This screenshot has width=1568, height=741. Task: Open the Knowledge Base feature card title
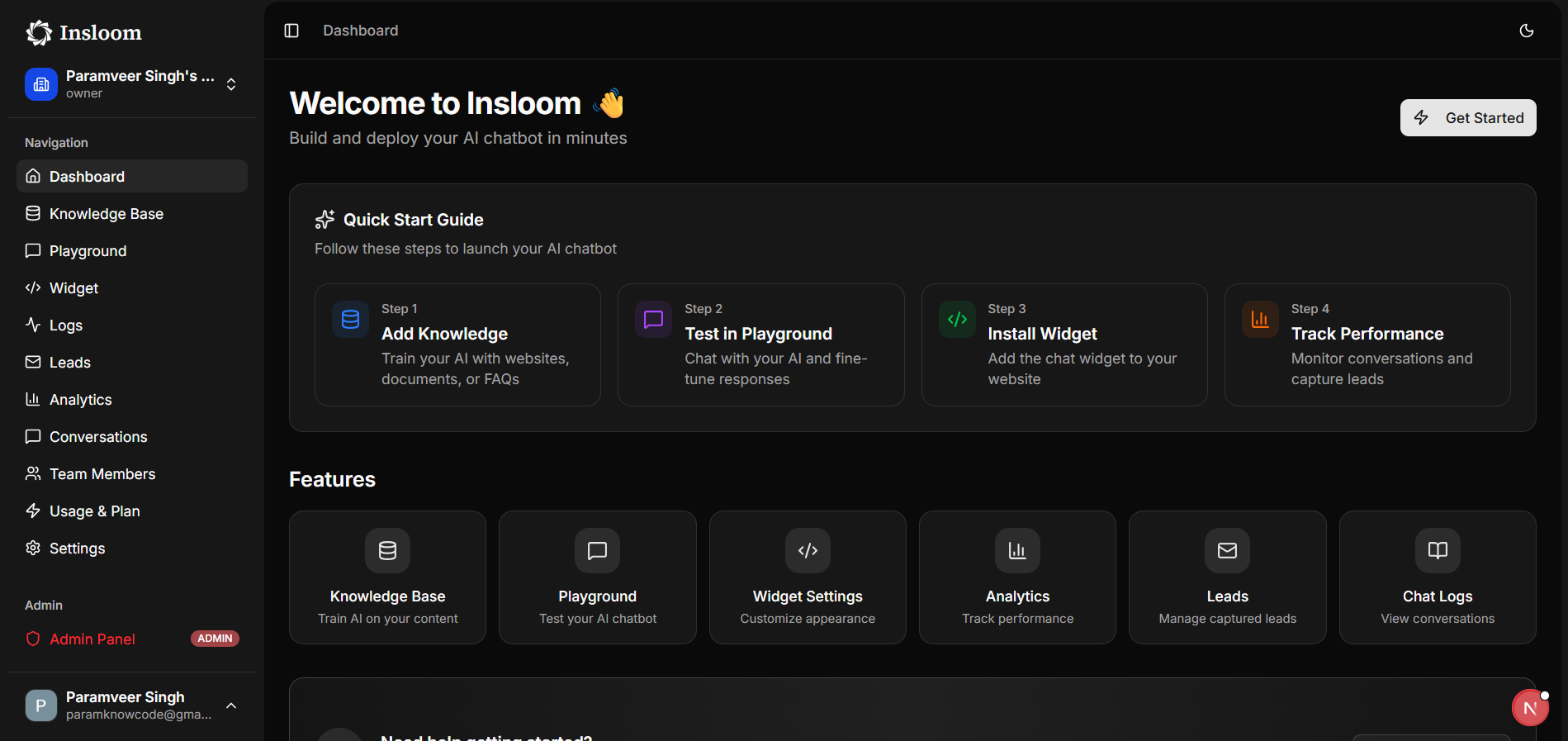pos(387,596)
